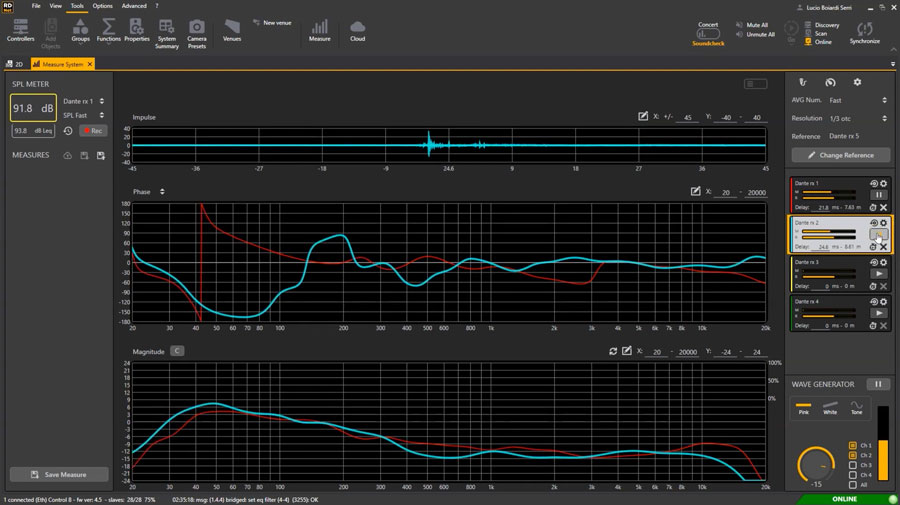Toggle the view switch above the Impulse graph

pyautogui.click(x=755, y=84)
